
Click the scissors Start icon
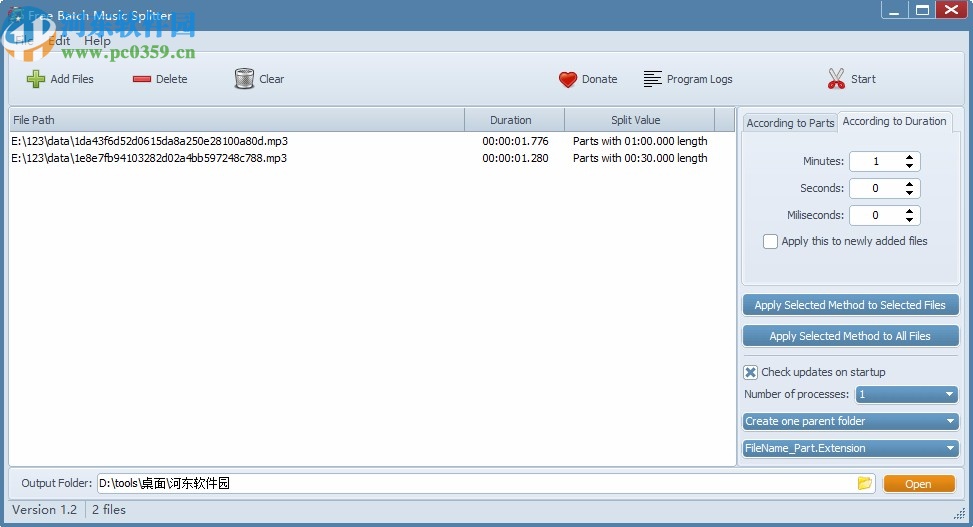[x=836, y=79]
